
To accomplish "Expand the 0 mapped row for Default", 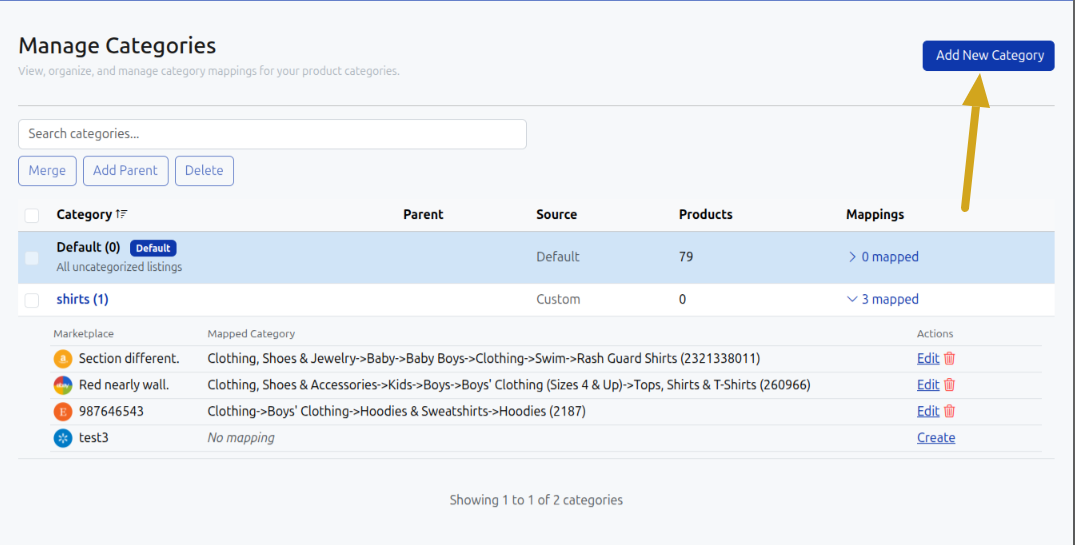I will 883,257.
